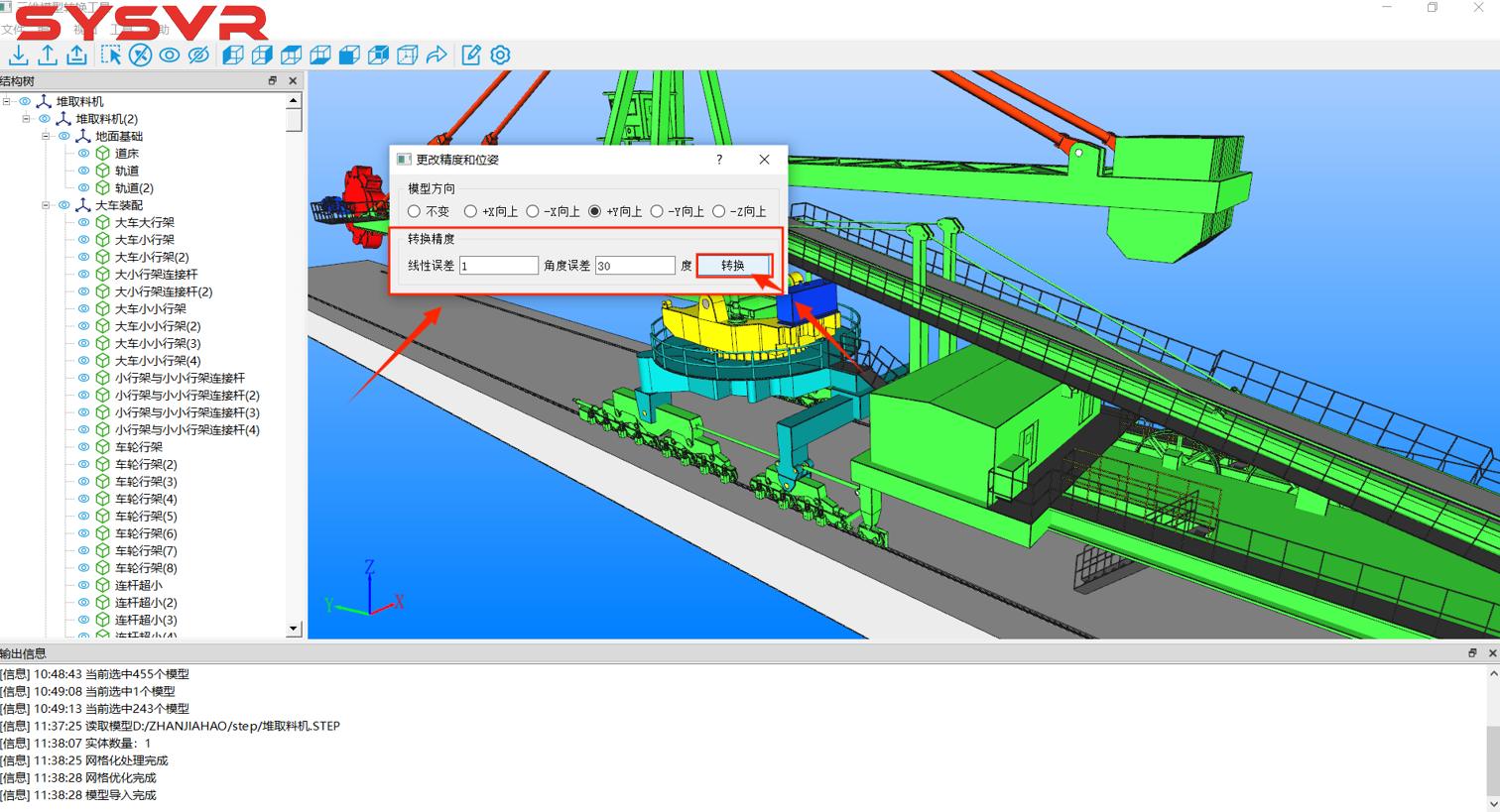Select the -Z向上 radio button

pos(719,211)
